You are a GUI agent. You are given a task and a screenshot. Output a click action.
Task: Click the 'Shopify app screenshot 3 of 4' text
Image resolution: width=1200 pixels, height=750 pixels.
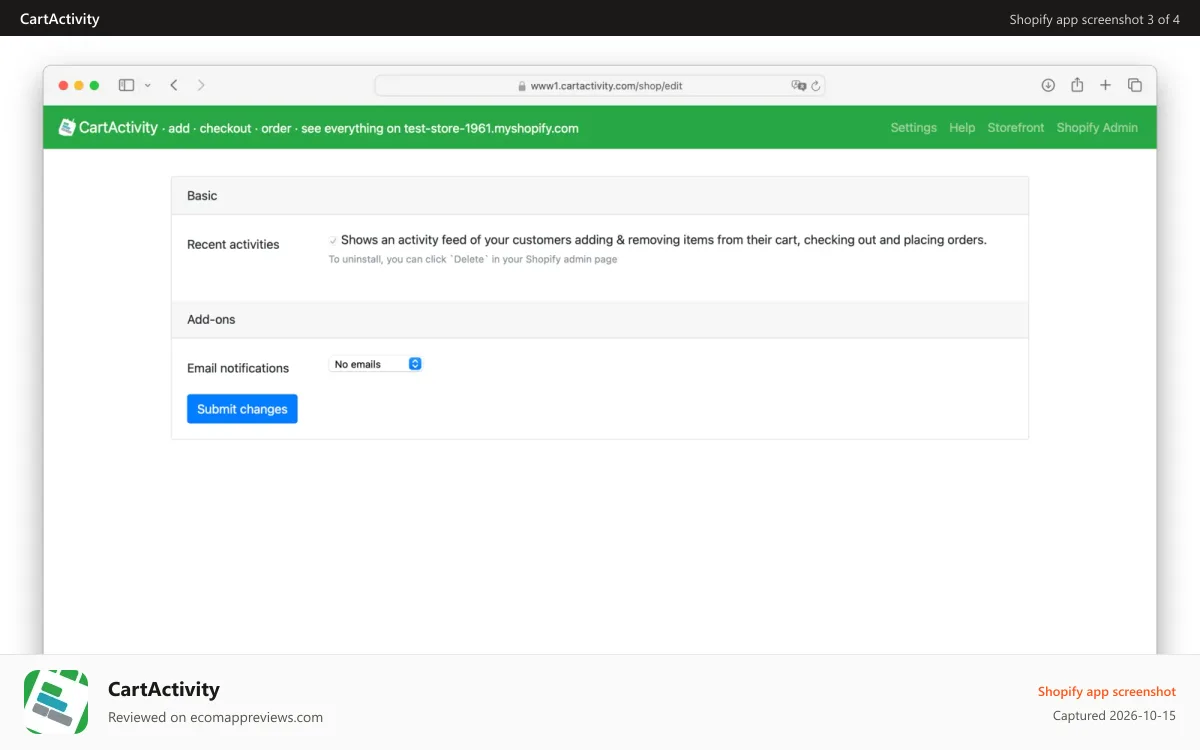click(1095, 19)
